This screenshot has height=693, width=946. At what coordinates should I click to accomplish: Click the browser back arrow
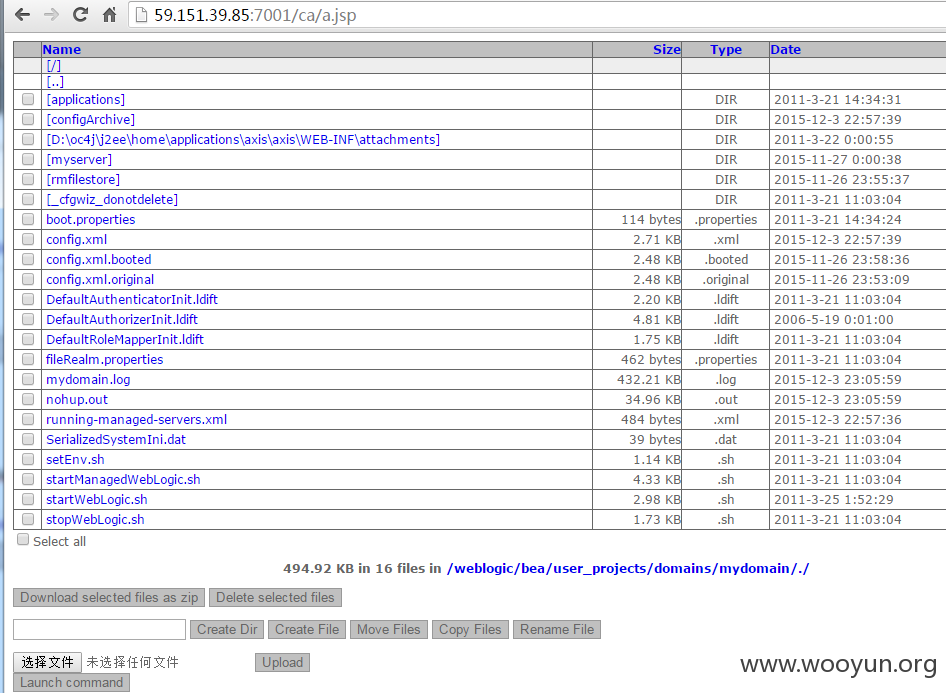[x=22, y=14]
